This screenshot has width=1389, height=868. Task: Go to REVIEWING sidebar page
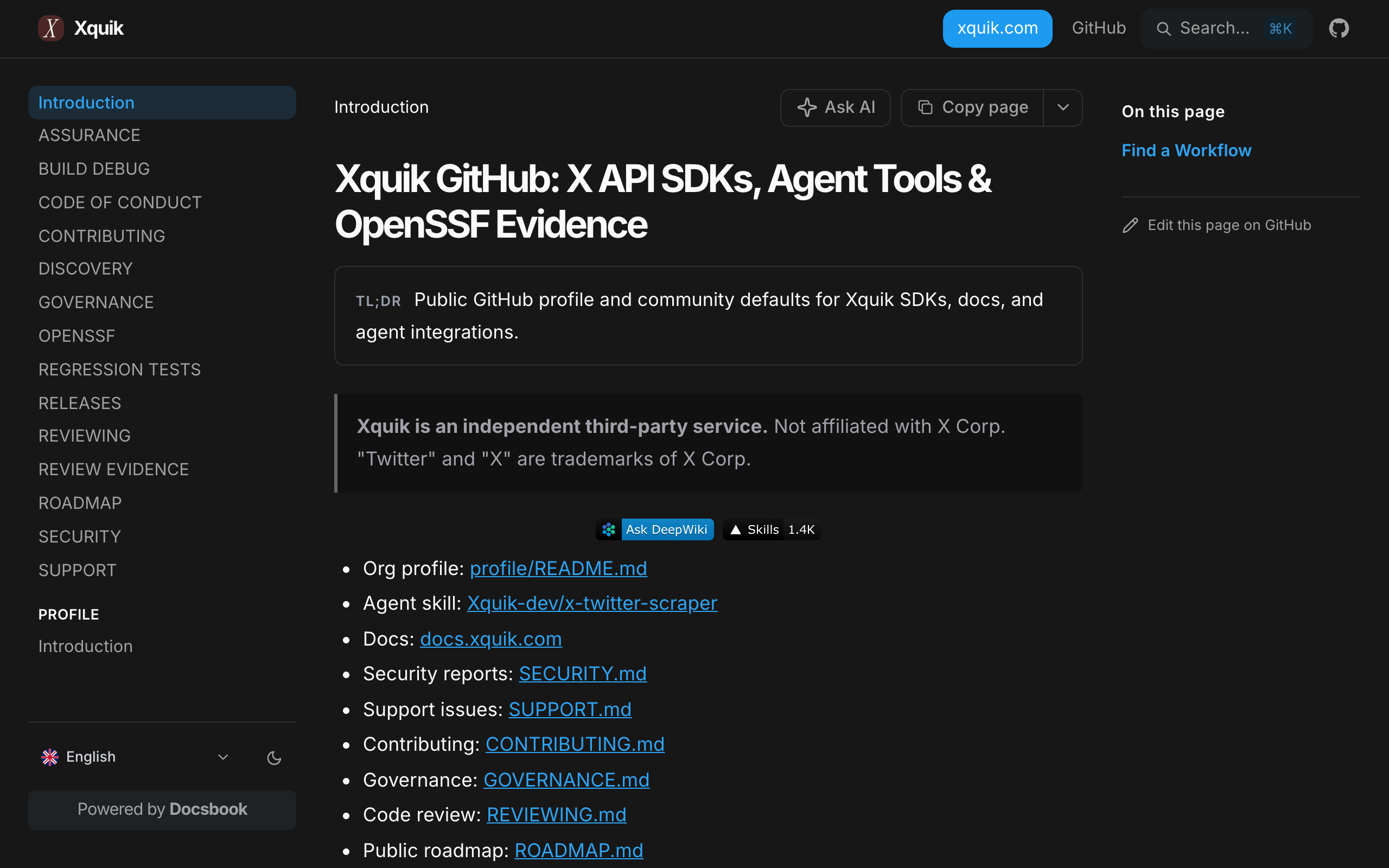(x=85, y=436)
